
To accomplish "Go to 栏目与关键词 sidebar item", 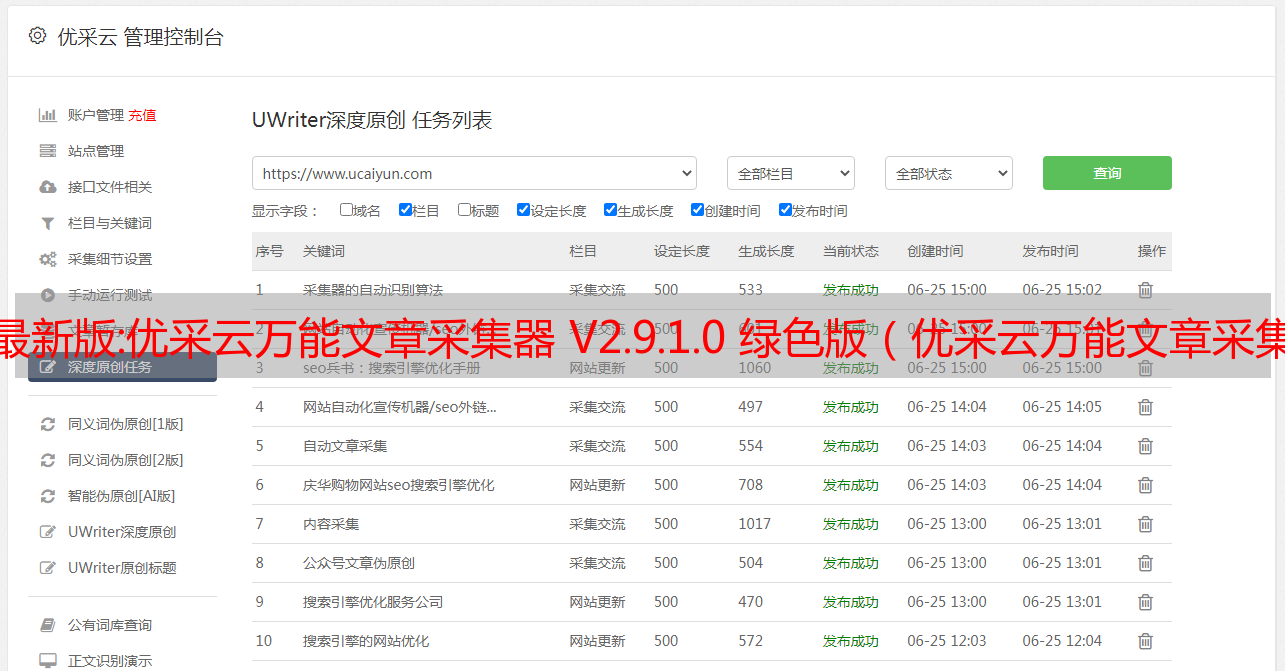I will coord(110,223).
